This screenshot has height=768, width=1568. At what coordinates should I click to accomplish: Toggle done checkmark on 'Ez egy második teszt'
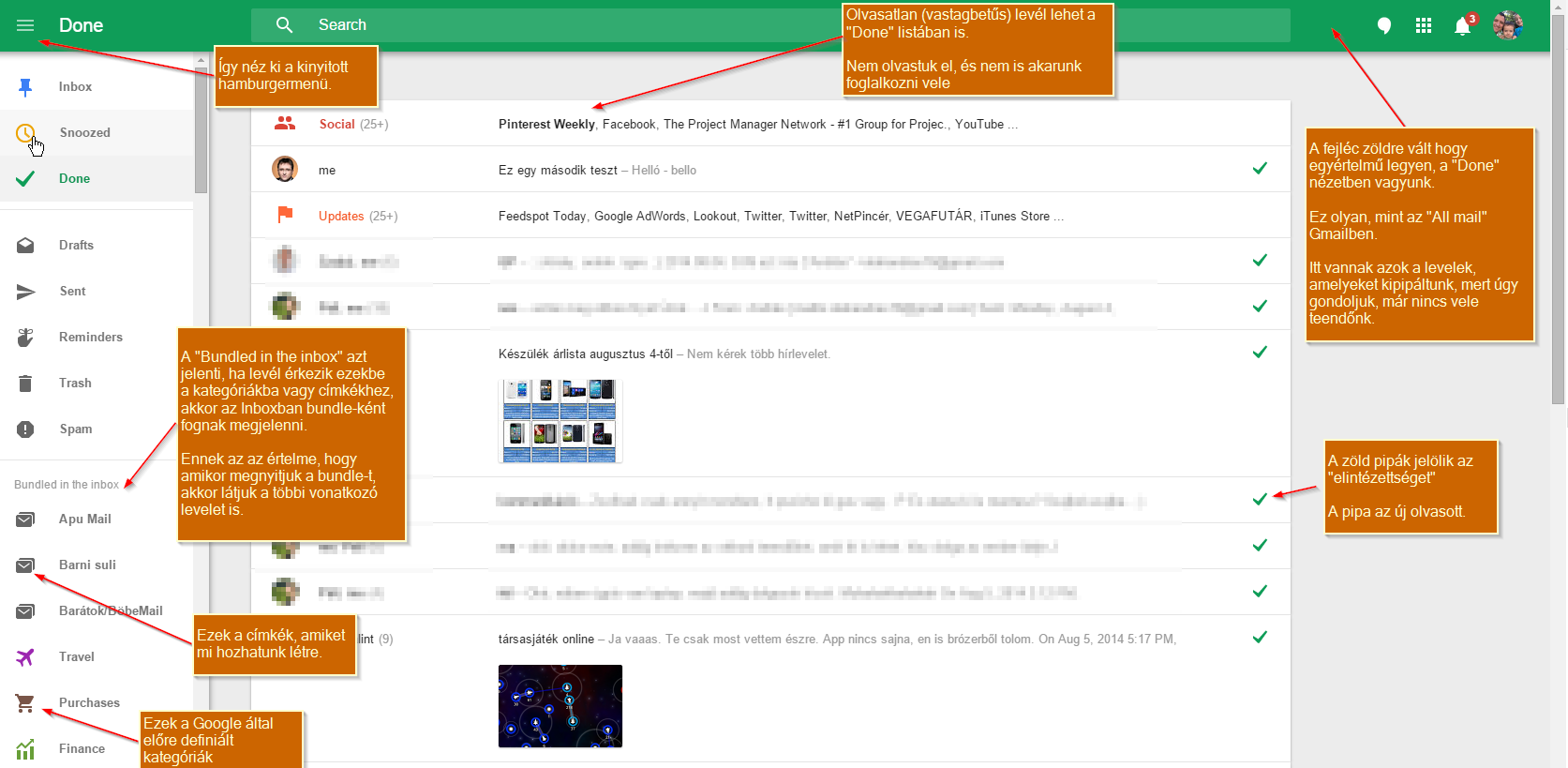point(1260,169)
